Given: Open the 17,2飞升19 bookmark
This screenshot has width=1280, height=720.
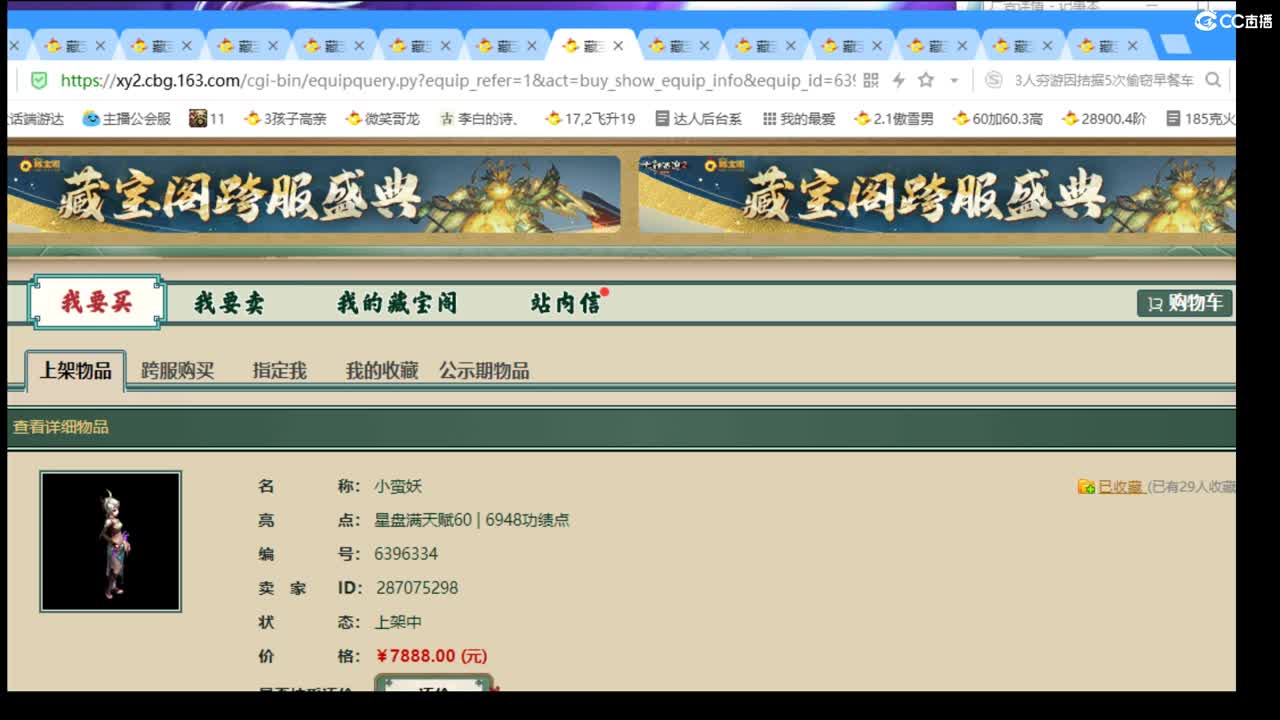Looking at the screenshot, I should pos(590,118).
